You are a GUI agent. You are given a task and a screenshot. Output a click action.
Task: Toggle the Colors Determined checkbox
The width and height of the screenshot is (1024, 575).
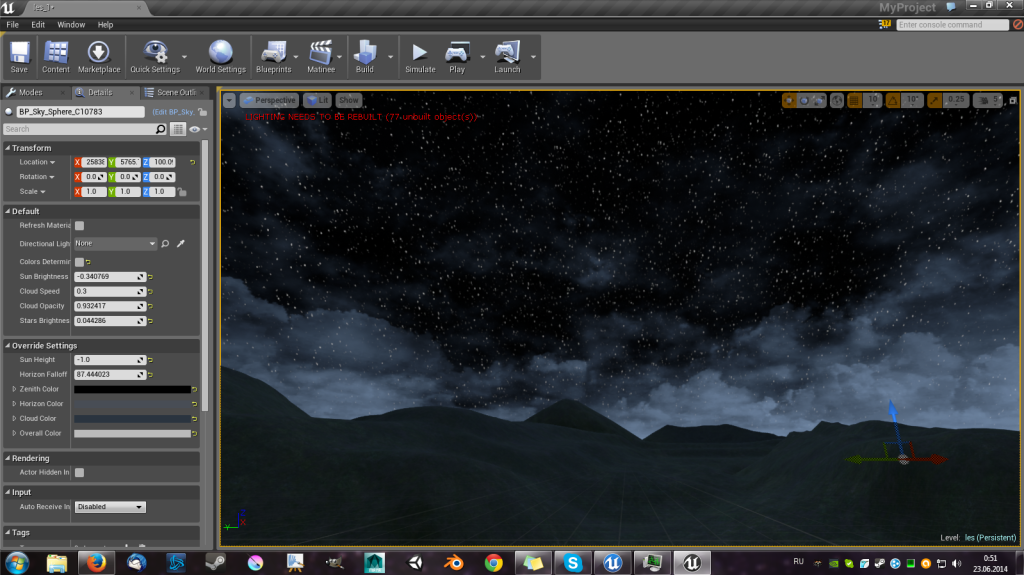click(80, 262)
